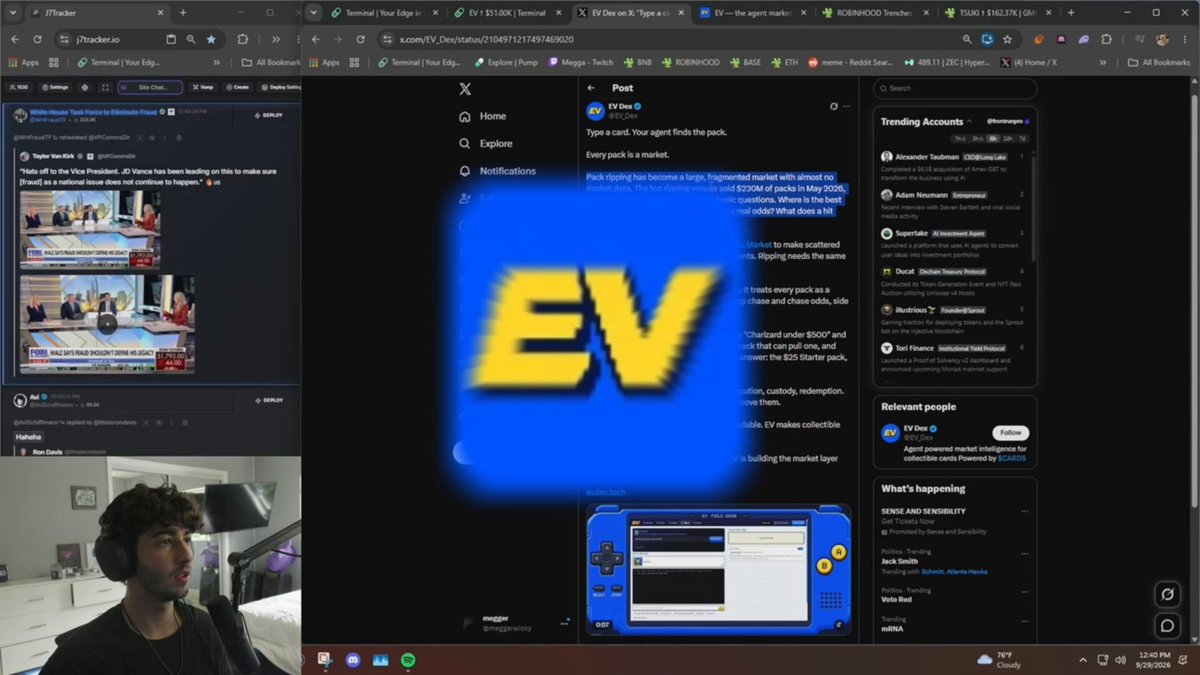
Task: Open Home in the X sidebar
Action: (x=483, y=116)
